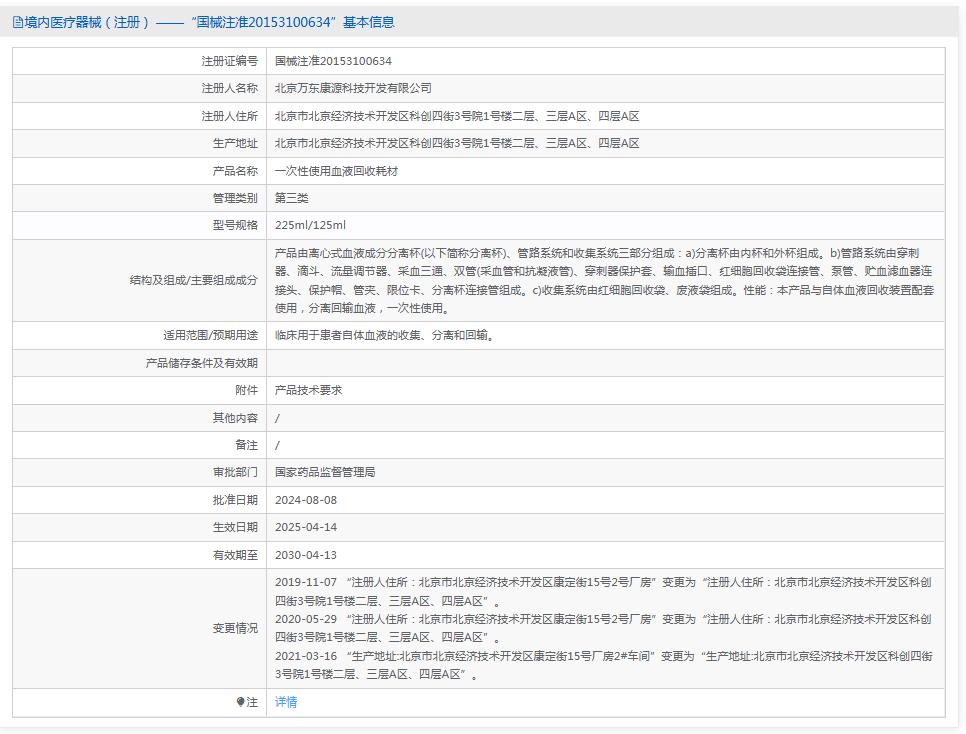966x734 pixels.
Task: Click the bulb icon beside 注
Action: (x=240, y=702)
